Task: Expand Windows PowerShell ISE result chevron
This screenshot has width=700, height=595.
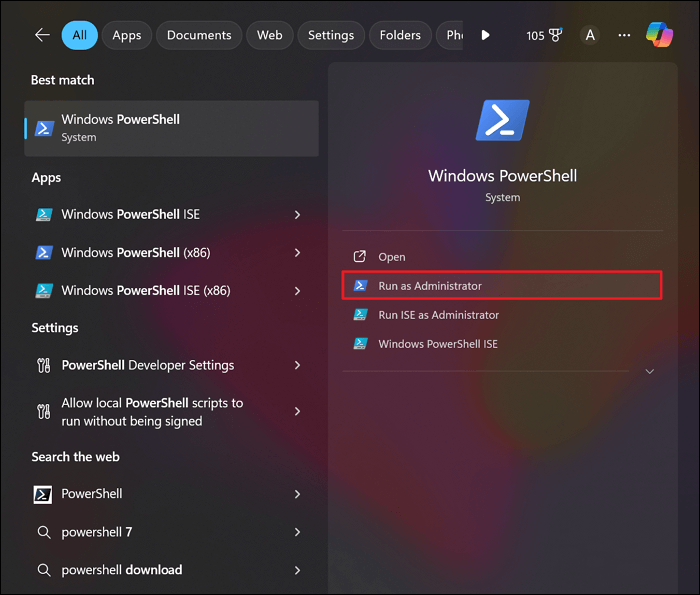Action: [x=298, y=214]
